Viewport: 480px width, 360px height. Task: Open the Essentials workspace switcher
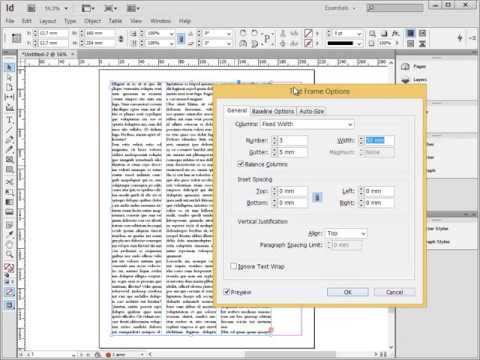[340, 8]
